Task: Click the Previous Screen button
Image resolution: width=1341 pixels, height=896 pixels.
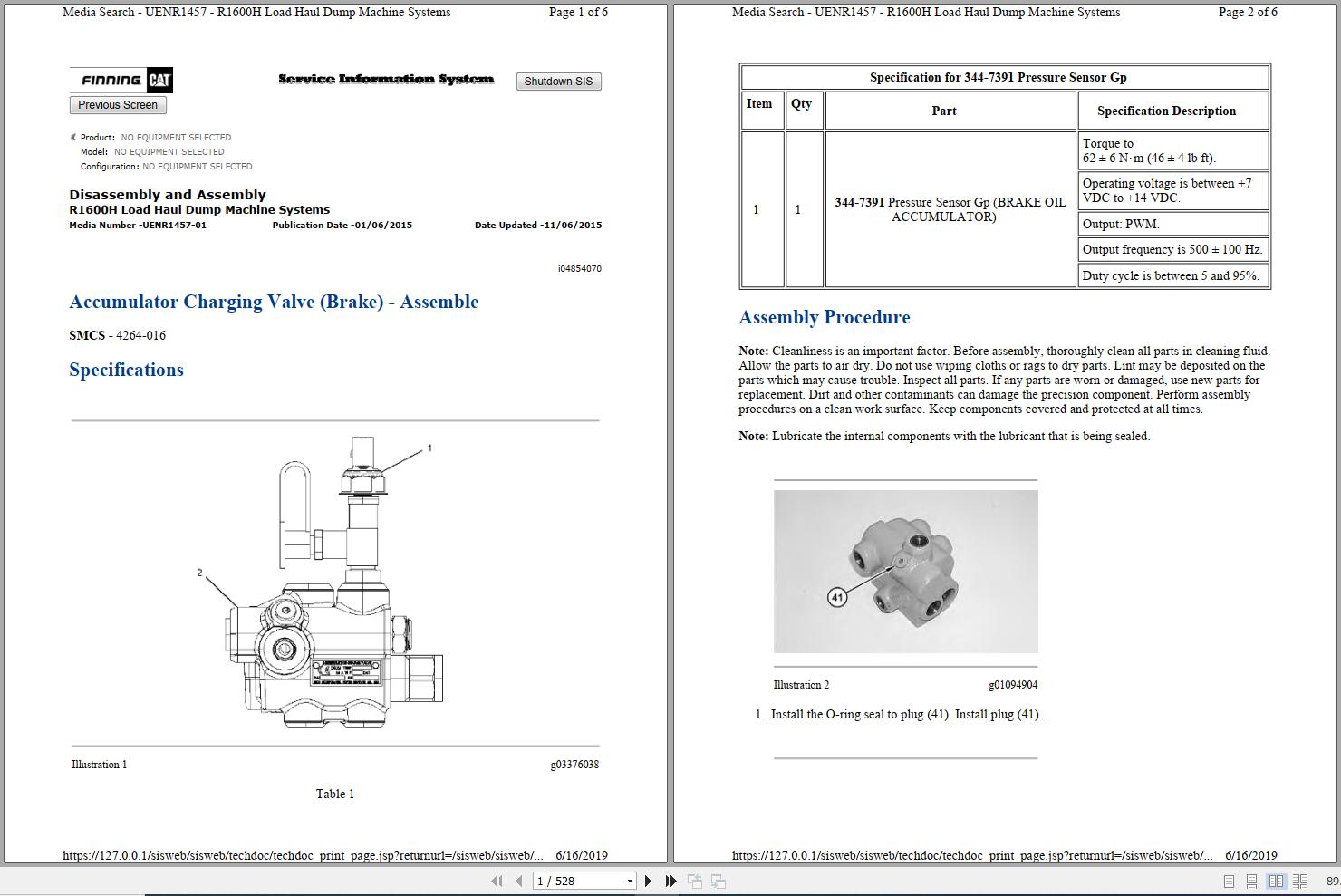Action: 117,104
